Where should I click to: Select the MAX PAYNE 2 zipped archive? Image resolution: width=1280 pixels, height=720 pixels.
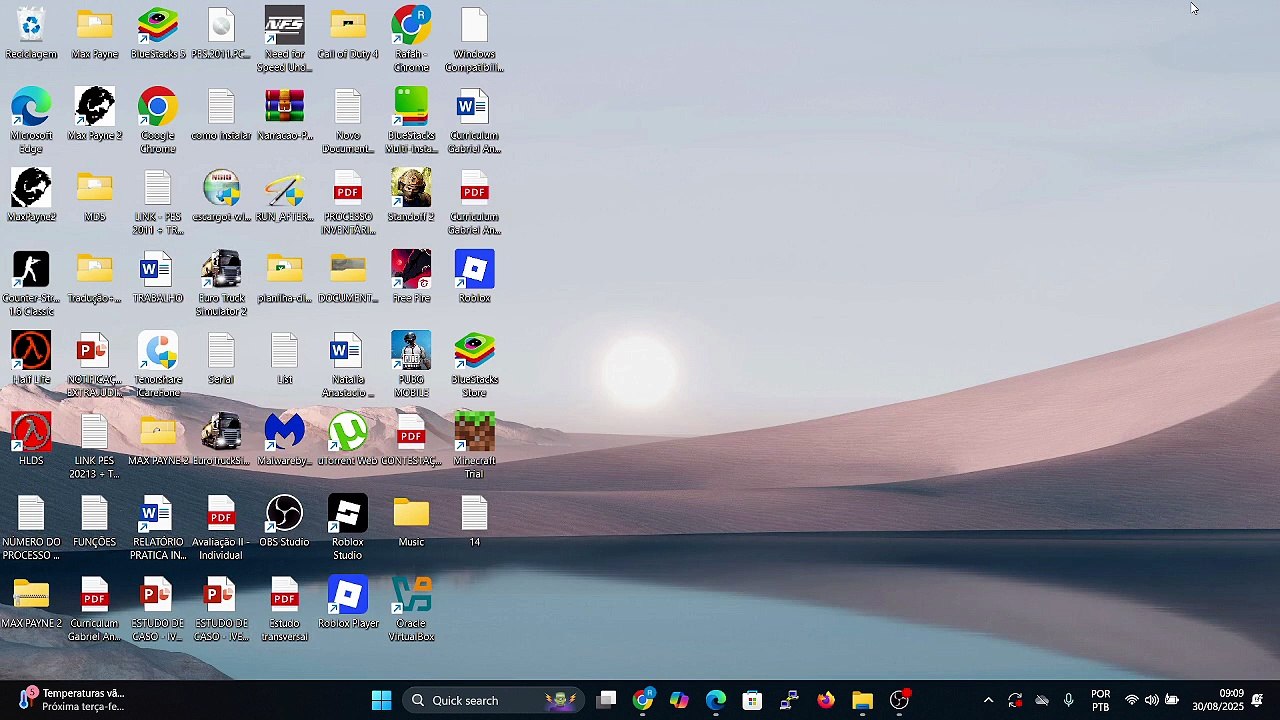(x=31, y=603)
